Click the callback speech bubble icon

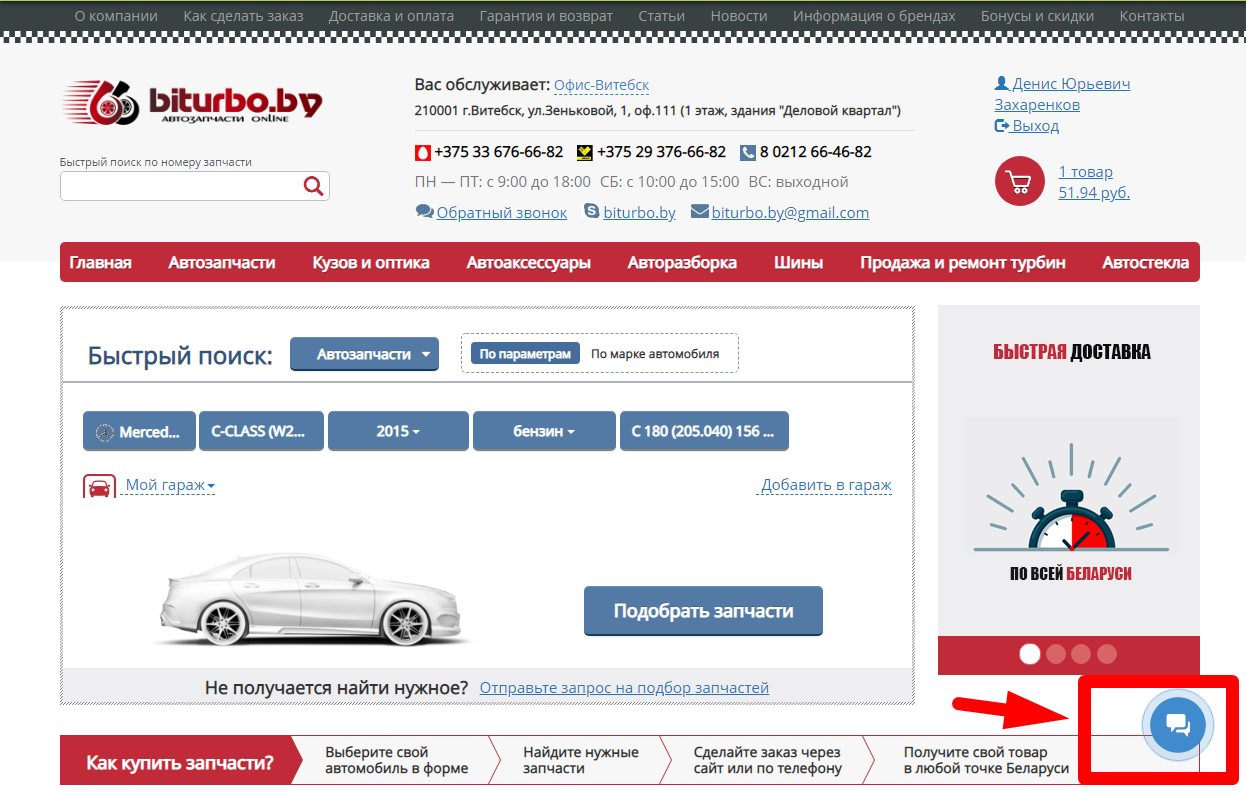click(x=424, y=212)
